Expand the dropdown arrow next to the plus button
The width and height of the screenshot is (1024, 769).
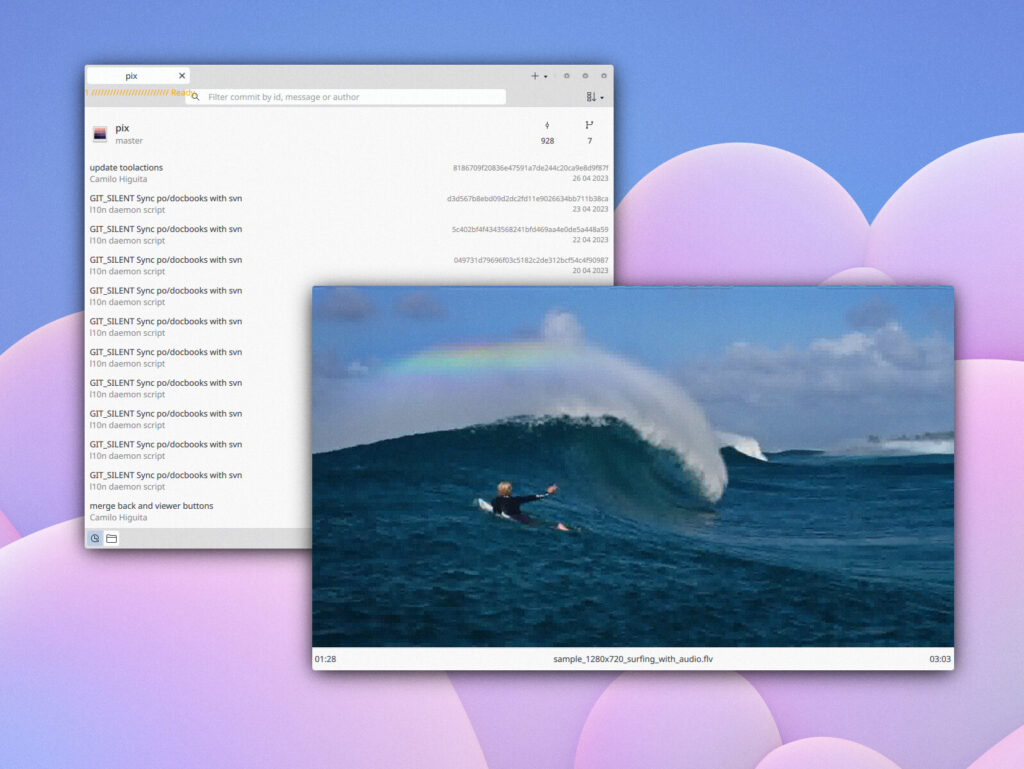point(545,76)
